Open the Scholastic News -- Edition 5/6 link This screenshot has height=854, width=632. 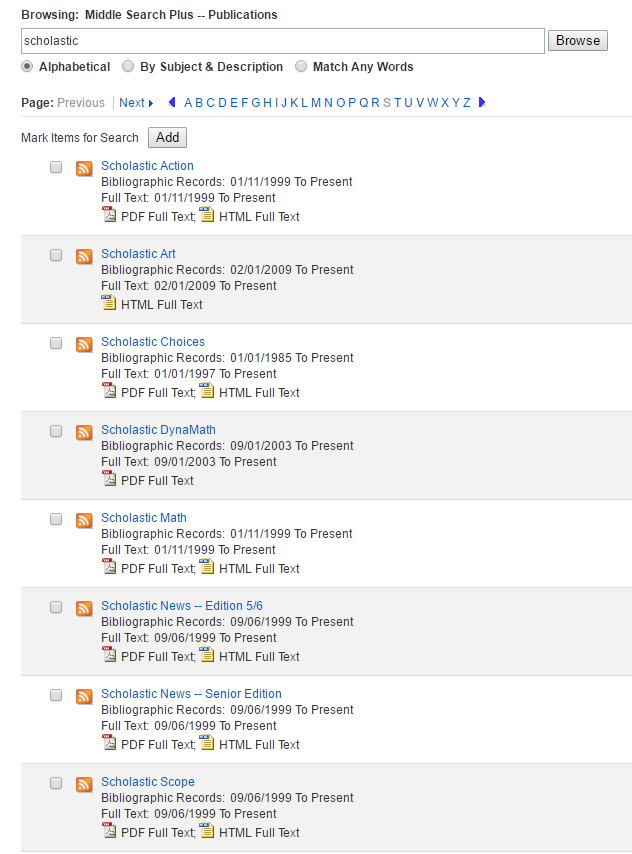pyautogui.click(x=182, y=606)
